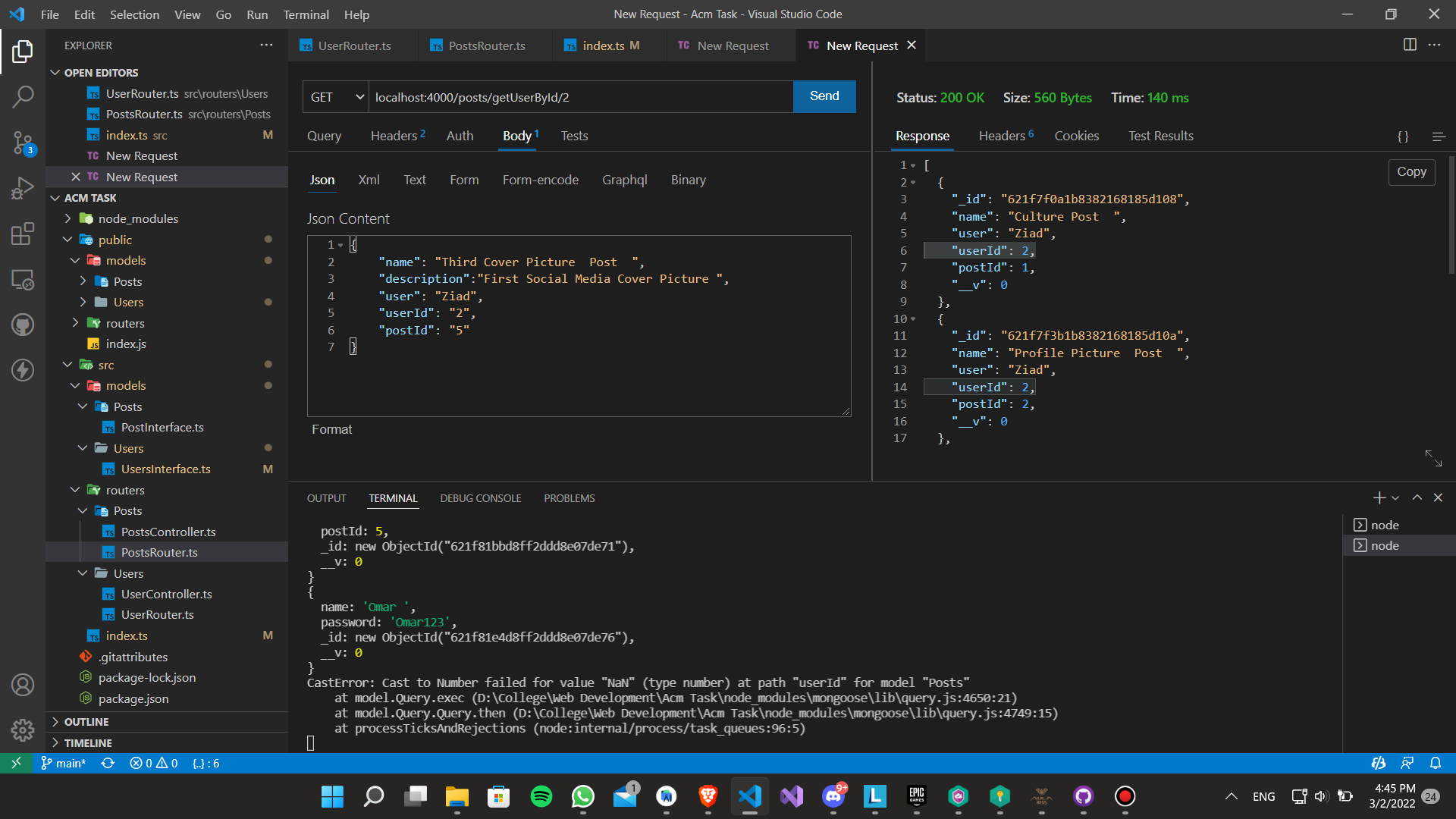Open the DEBUG CONSOLE panel tab

[x=480, y=498]
